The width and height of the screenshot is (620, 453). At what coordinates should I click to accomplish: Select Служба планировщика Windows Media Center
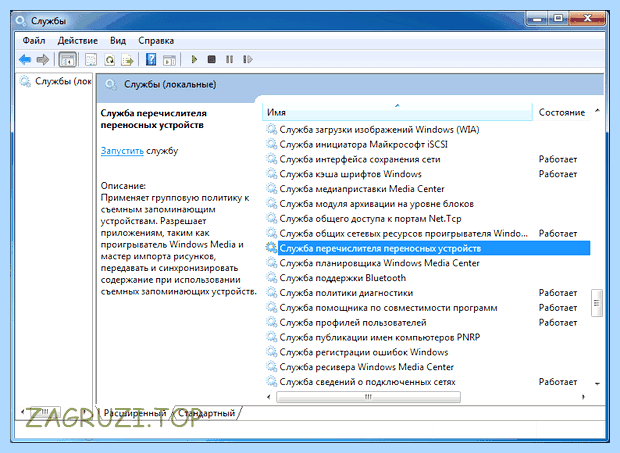click(x=379, y=263)
